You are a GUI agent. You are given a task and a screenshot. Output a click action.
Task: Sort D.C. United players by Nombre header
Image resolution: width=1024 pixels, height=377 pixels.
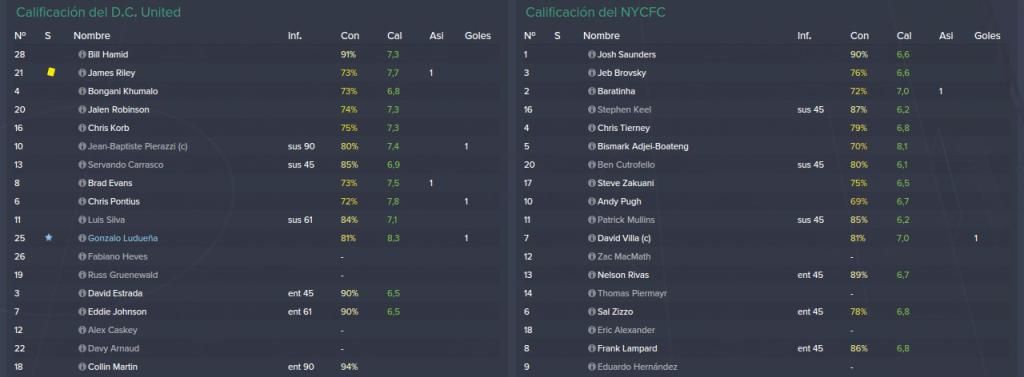(92, 36)
